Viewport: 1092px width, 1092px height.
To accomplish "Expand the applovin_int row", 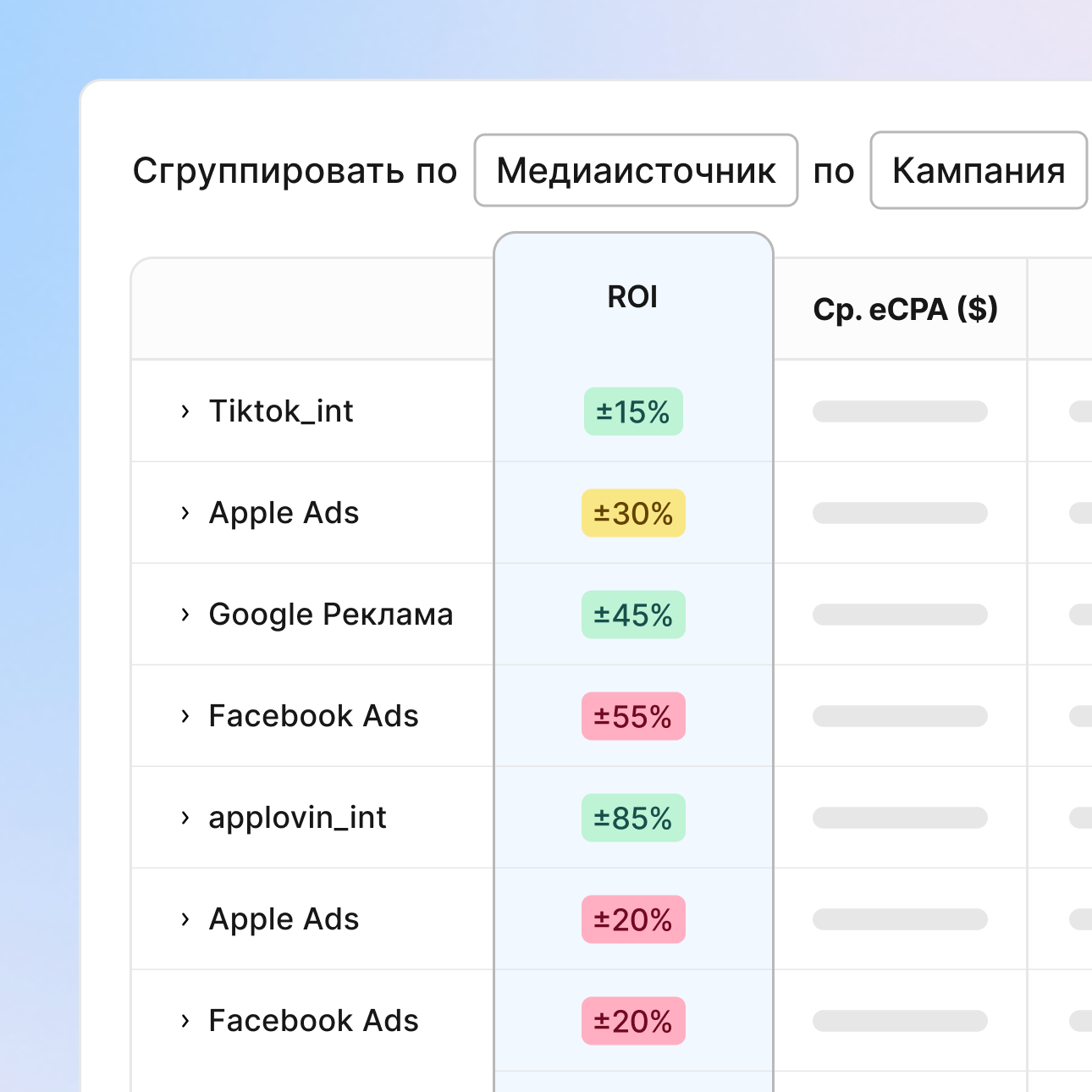I will point(185,818).
